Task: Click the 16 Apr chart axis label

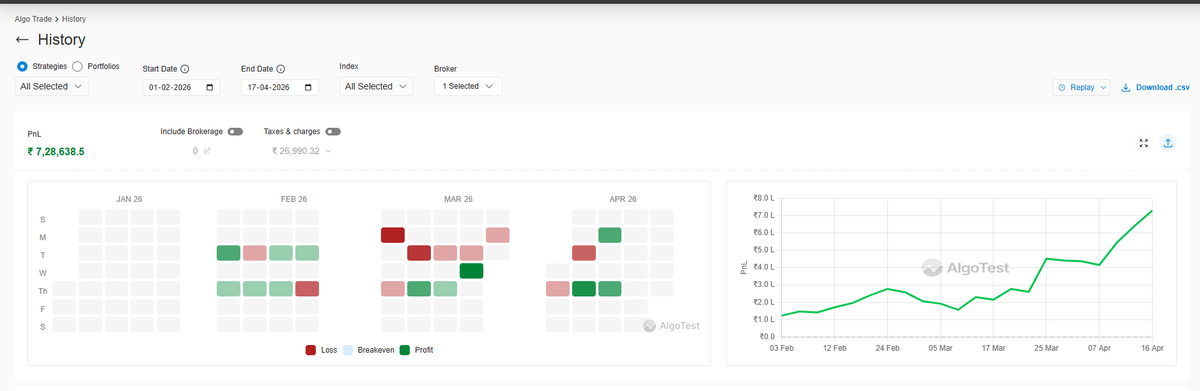Action: coord(1152,349)
